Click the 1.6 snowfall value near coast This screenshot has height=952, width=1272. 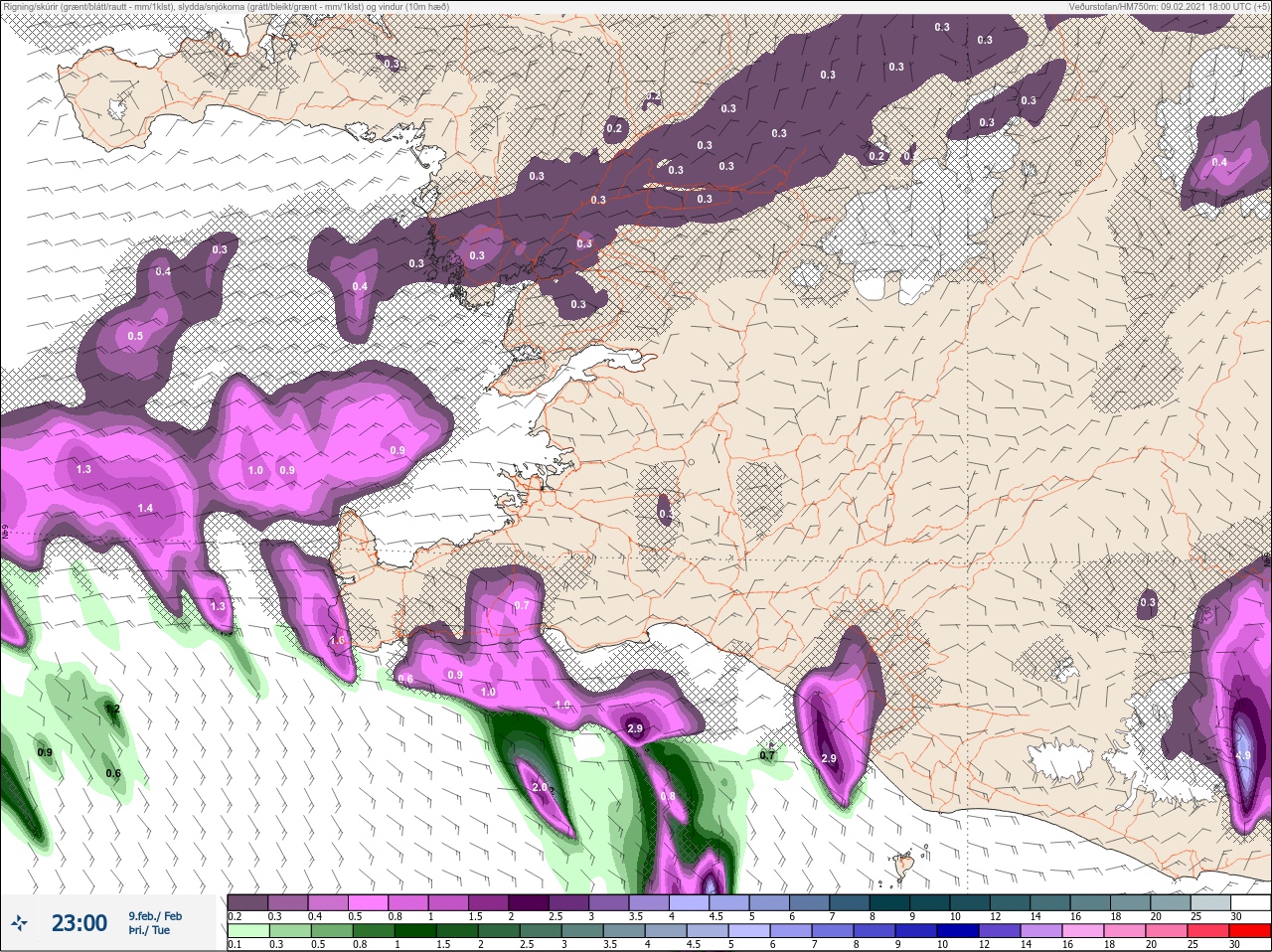pos(337,641)
